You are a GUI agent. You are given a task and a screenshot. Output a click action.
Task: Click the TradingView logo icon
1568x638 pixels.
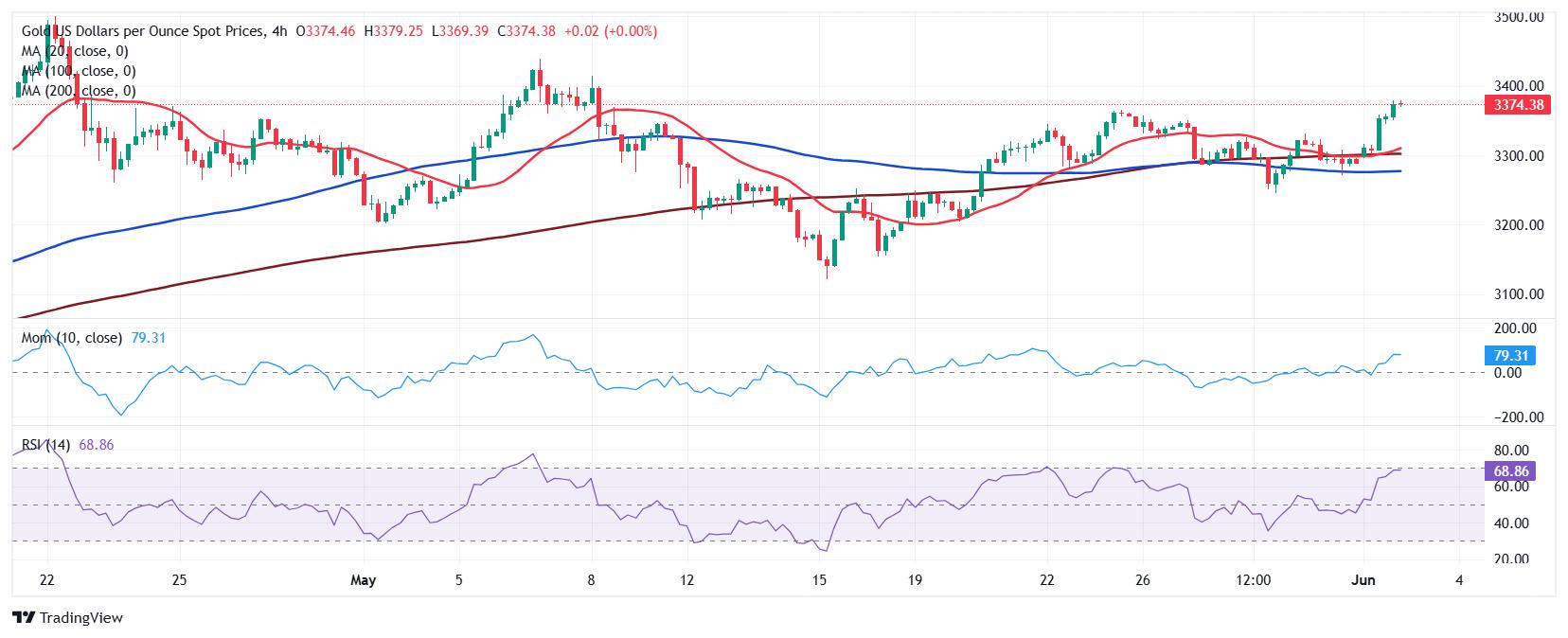tap(23, 618)
